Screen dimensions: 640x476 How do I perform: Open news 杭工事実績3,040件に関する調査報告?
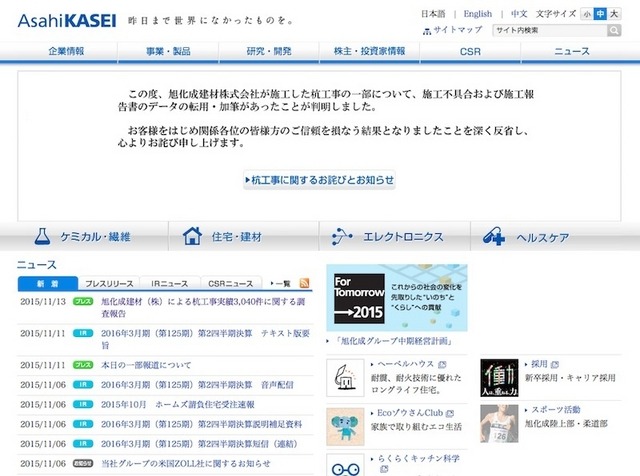pyautogui.click(x=203, y=307)
